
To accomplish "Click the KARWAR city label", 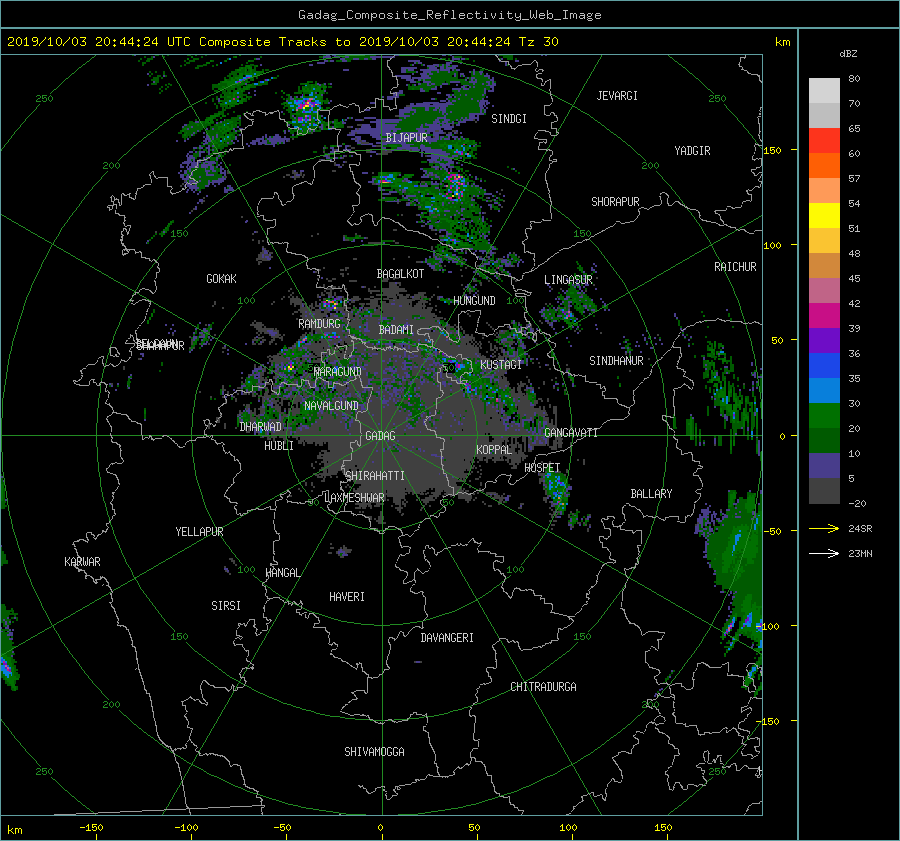I will click(82, 562).
